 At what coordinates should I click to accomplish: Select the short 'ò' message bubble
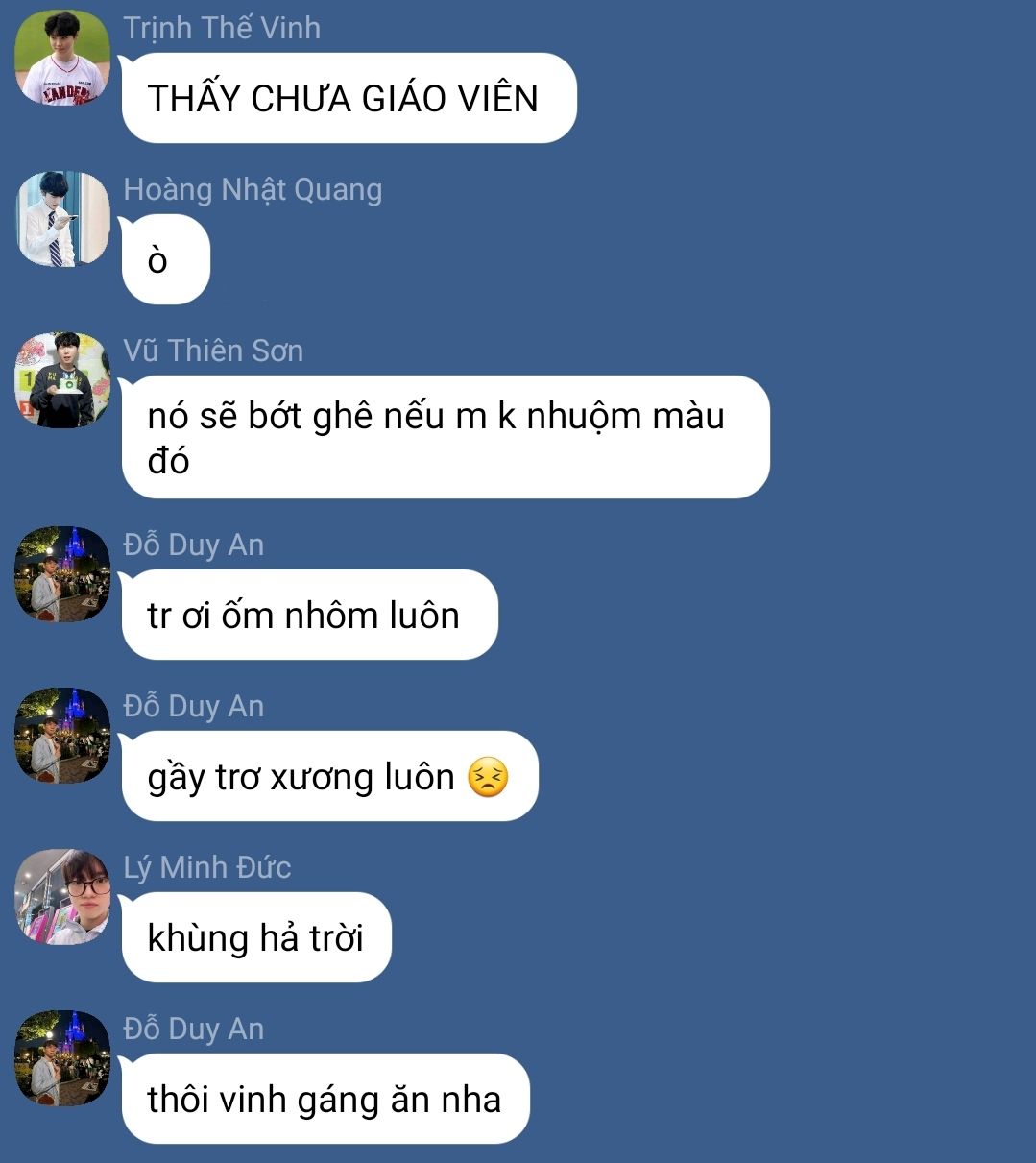166,259
